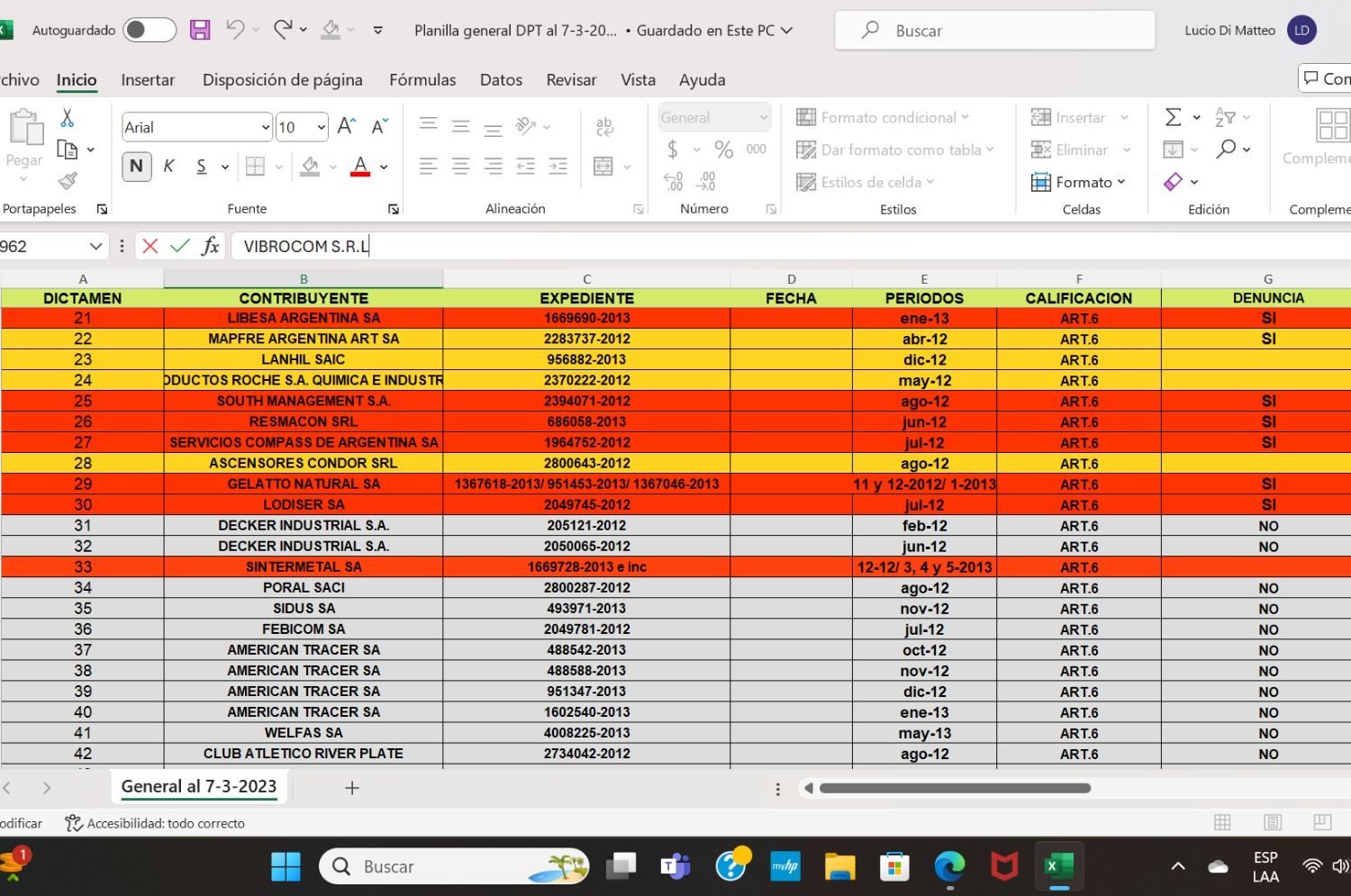Apply the red font color swatch
This screenshot has width=1351, height=896.
pos(360,167)
